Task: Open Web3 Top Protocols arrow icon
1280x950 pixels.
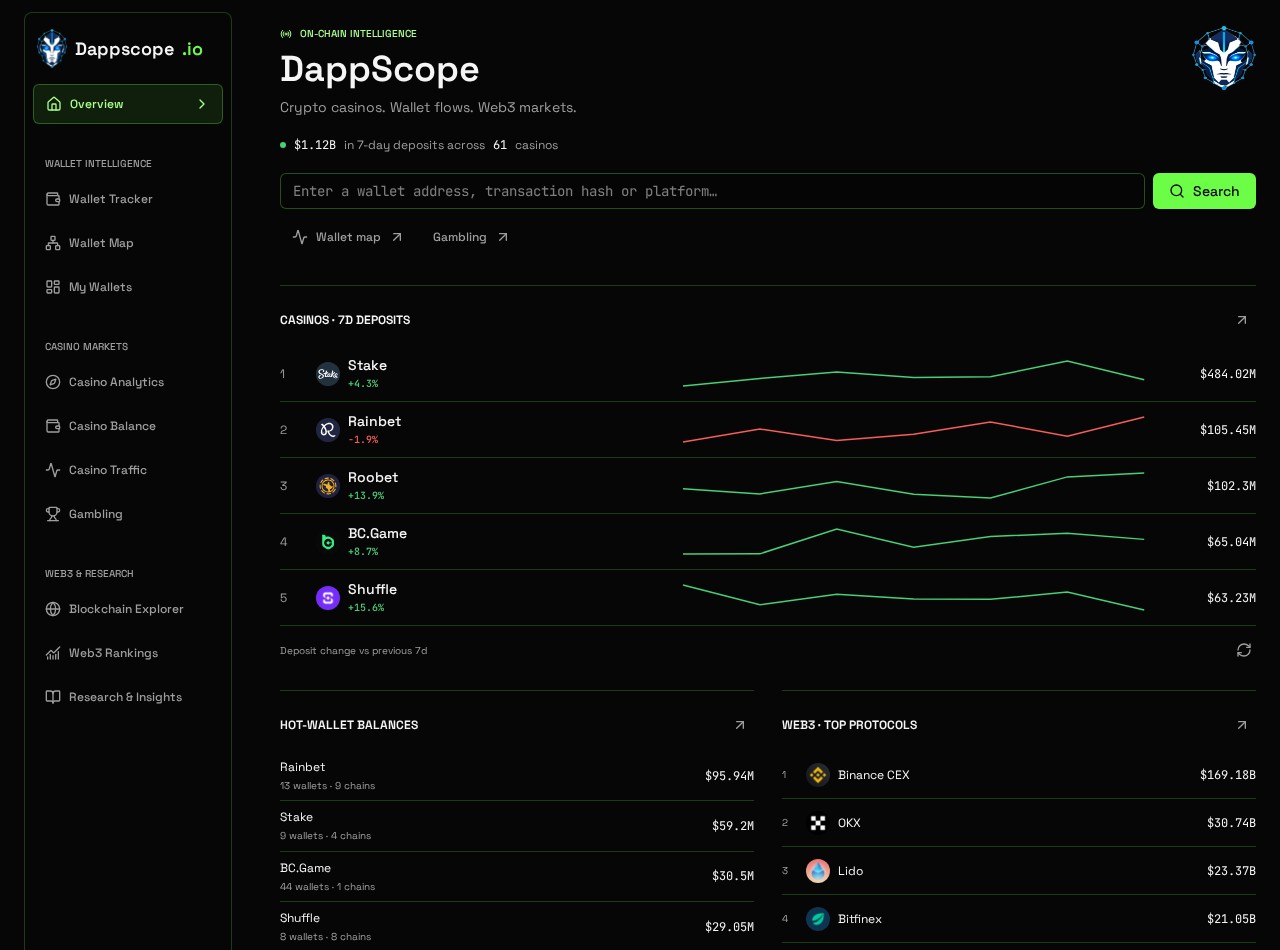Action: [1242, 725]
